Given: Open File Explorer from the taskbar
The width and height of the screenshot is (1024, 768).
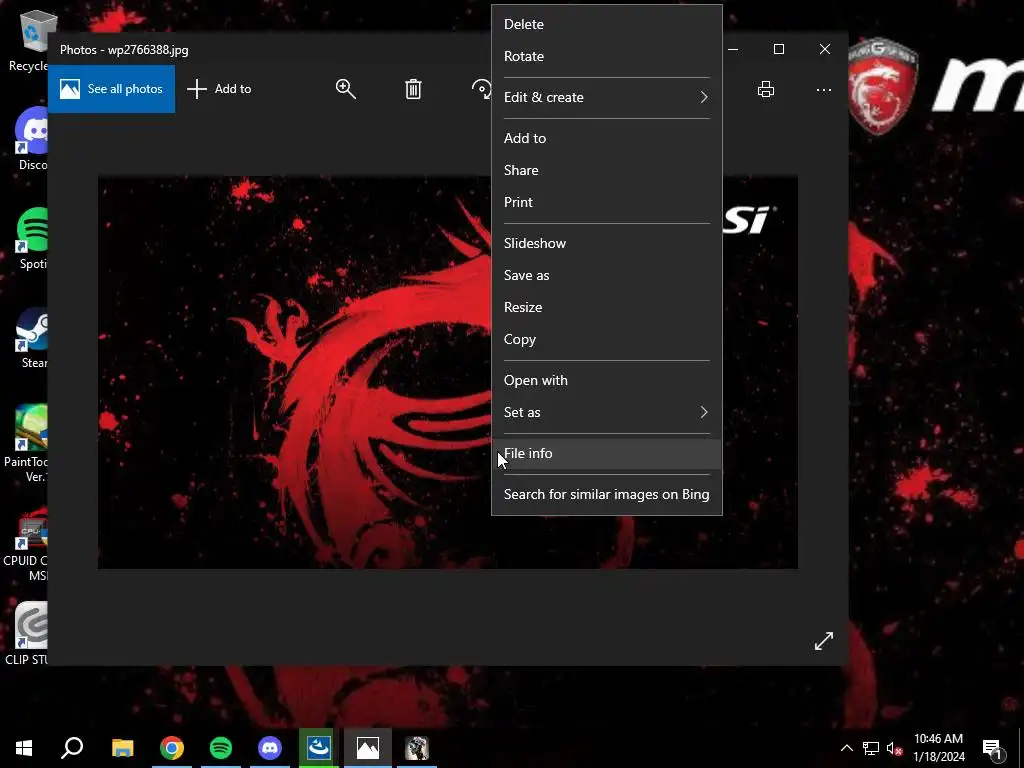Looking at the screenshot, I should click(x=122, y=748).
